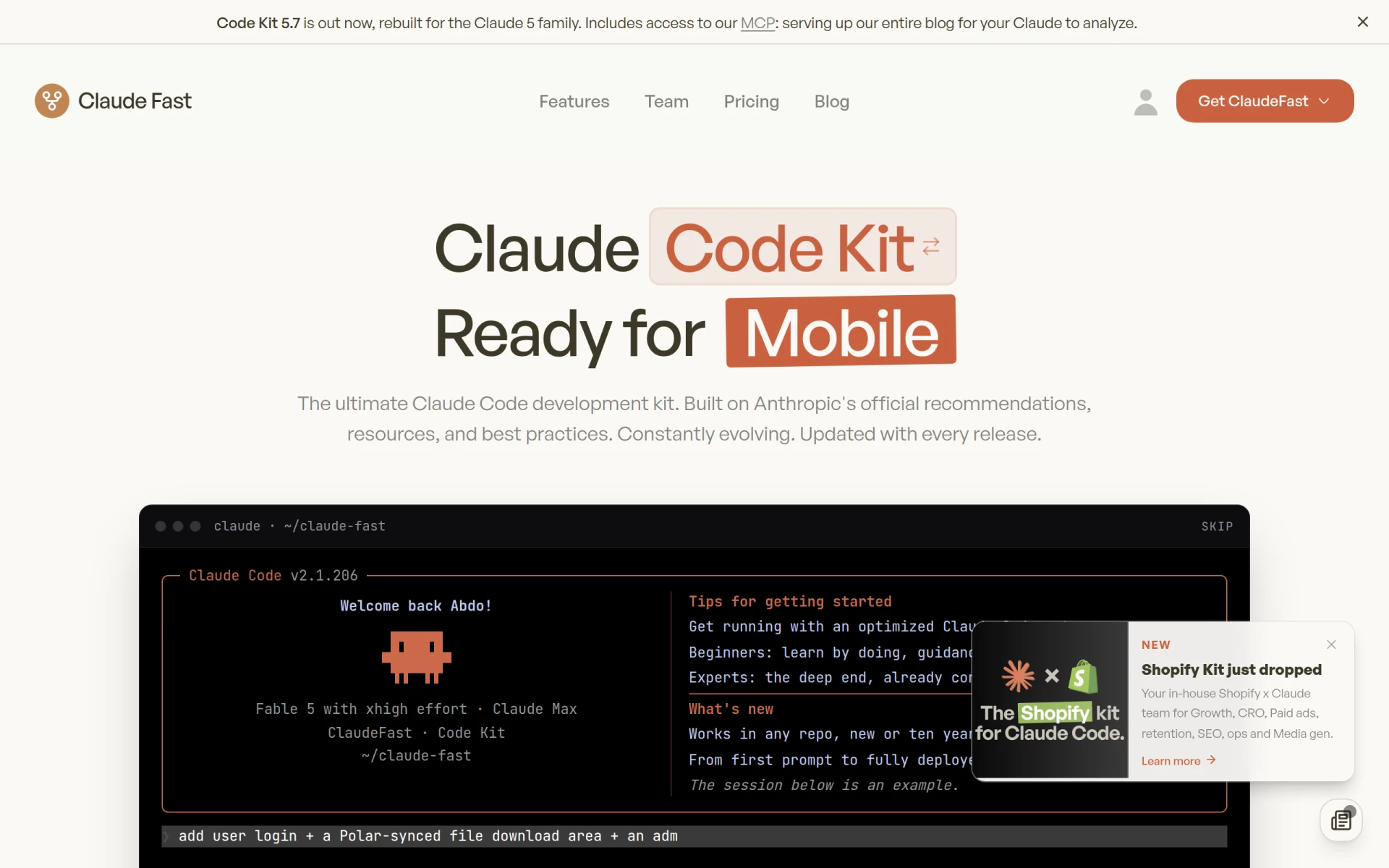Screen dimensions: 1389x868
Task: Dismiss the Code Kit 5.7 announcement banner
Action: coord(1363,22)
